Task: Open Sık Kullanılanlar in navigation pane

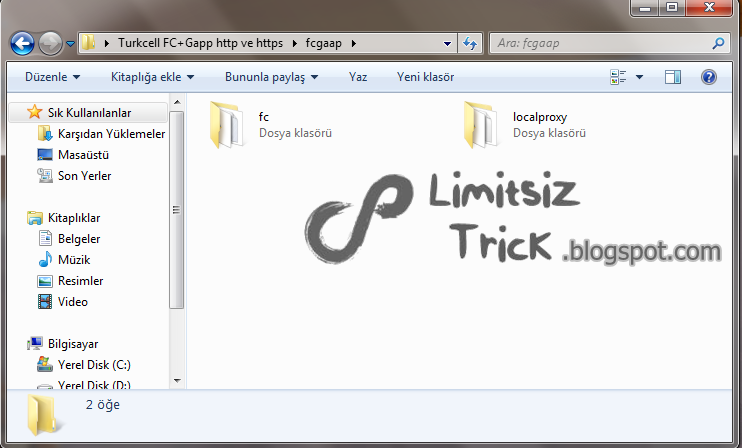Action: 89,113
